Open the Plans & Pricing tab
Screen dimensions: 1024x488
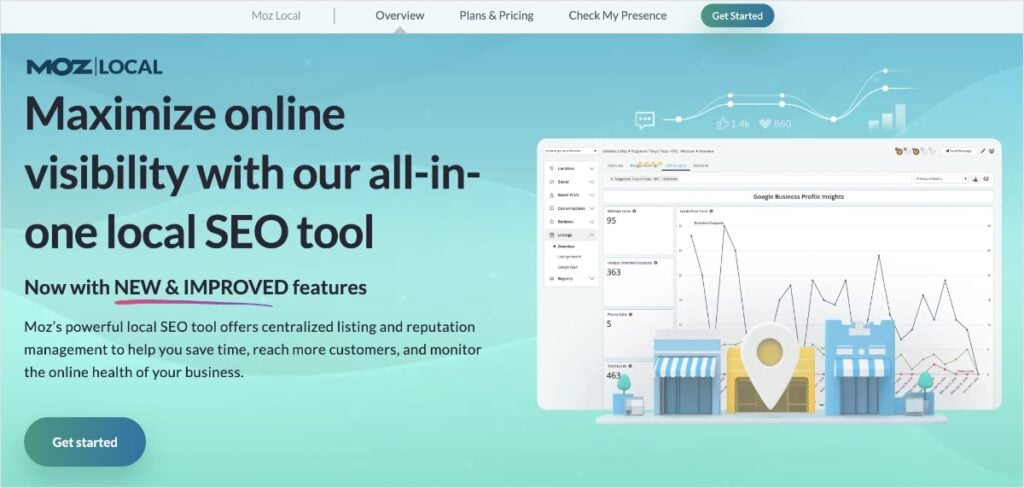pos(496,16)
